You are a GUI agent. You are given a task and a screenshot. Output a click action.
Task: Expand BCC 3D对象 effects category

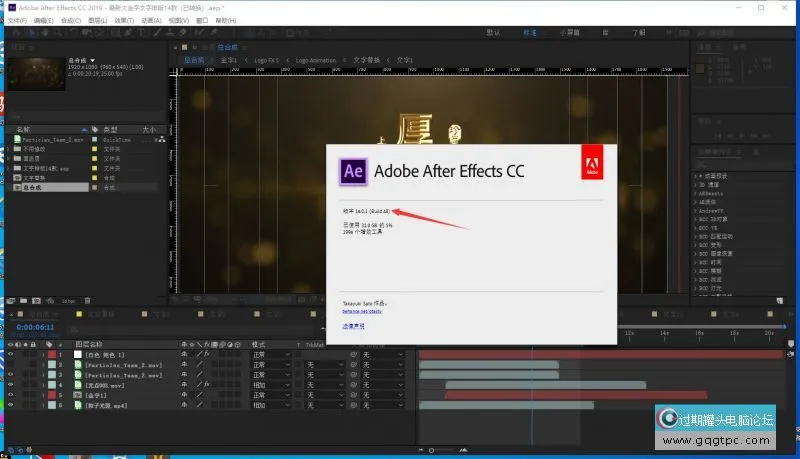(x=695, y=219)
